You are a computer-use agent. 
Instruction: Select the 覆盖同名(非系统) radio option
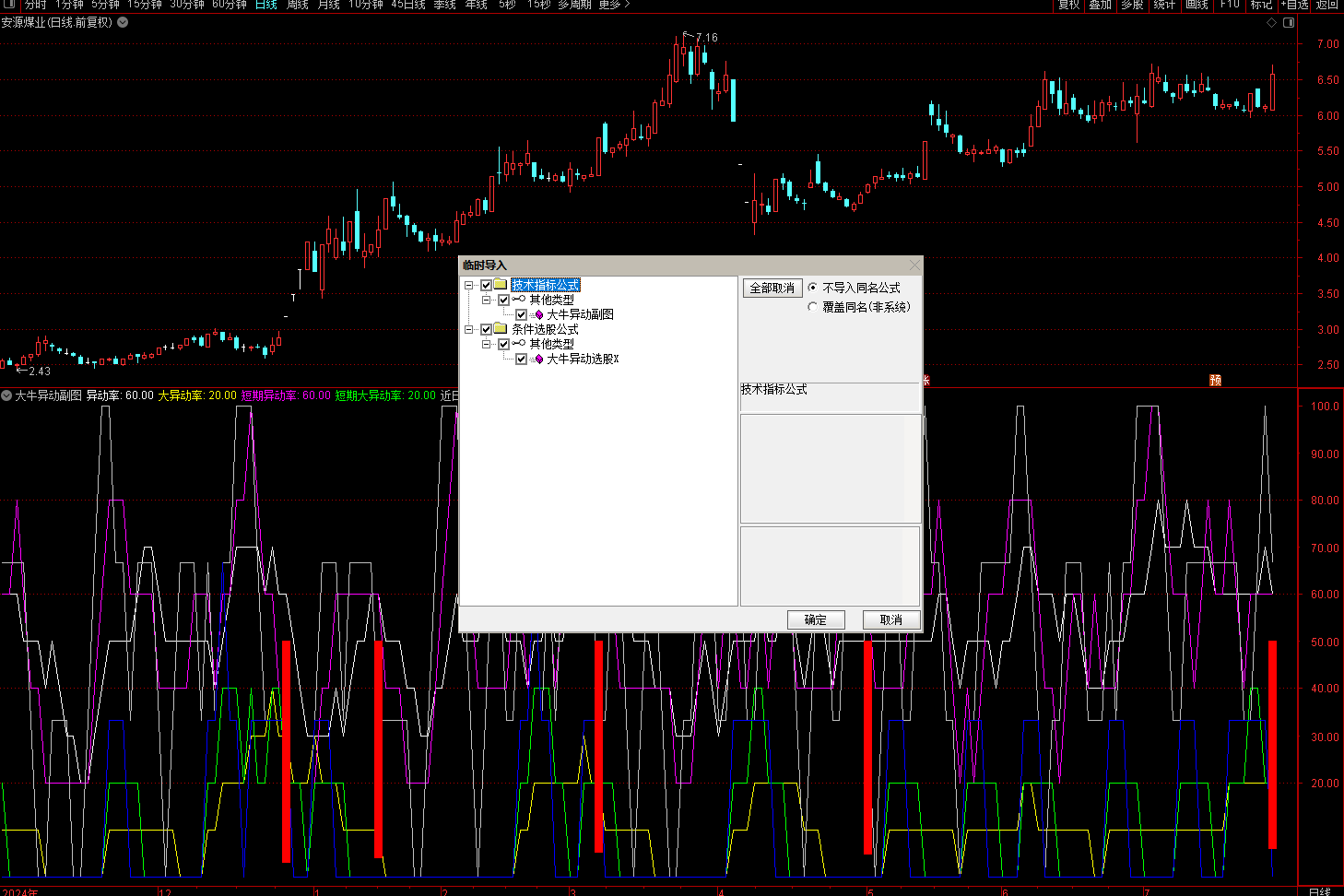click(812, 307)
